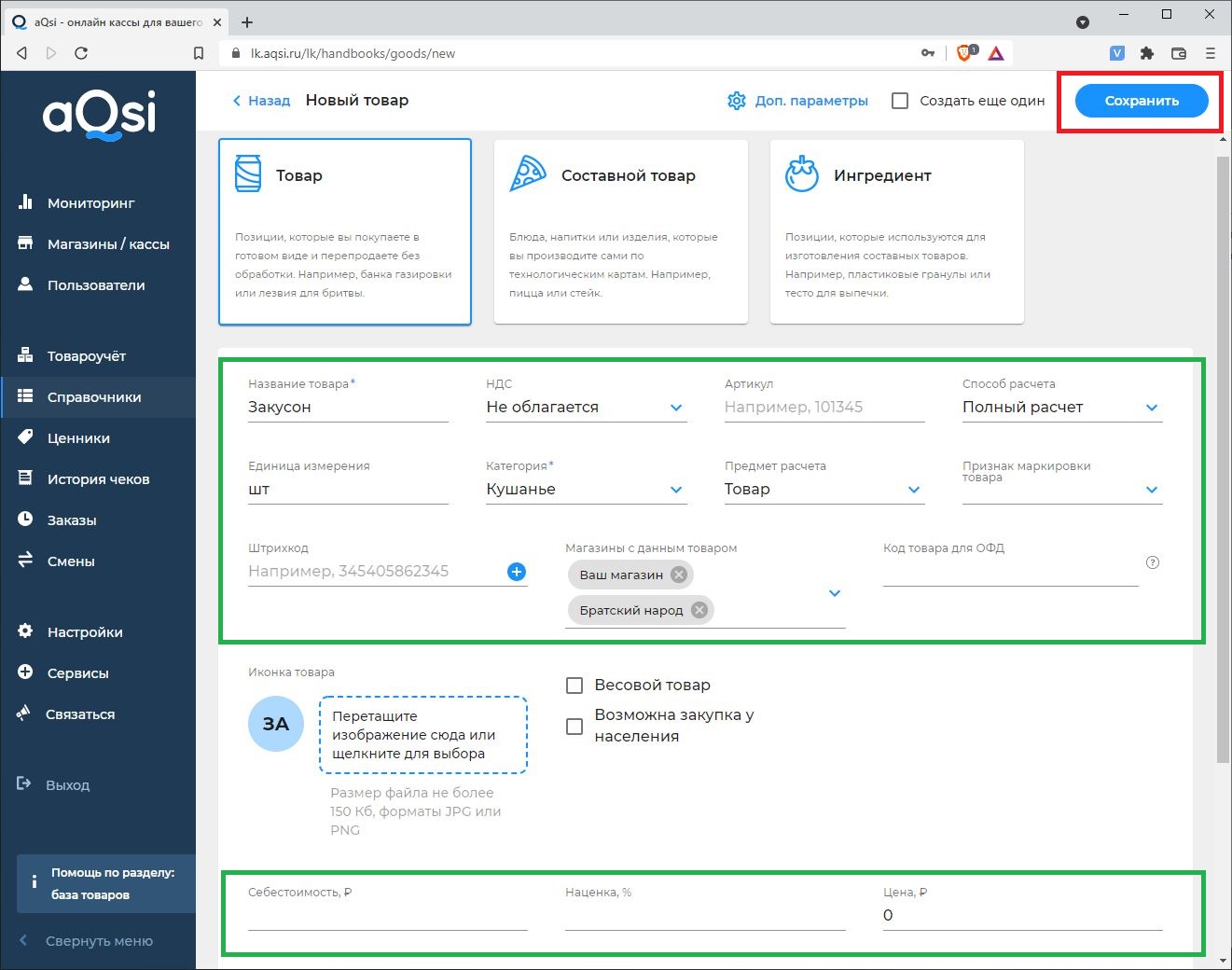This screenshot has width=1232, height=970.
Task: Remove the Ваш магазин chip
Action: click(x=679, y=575)
